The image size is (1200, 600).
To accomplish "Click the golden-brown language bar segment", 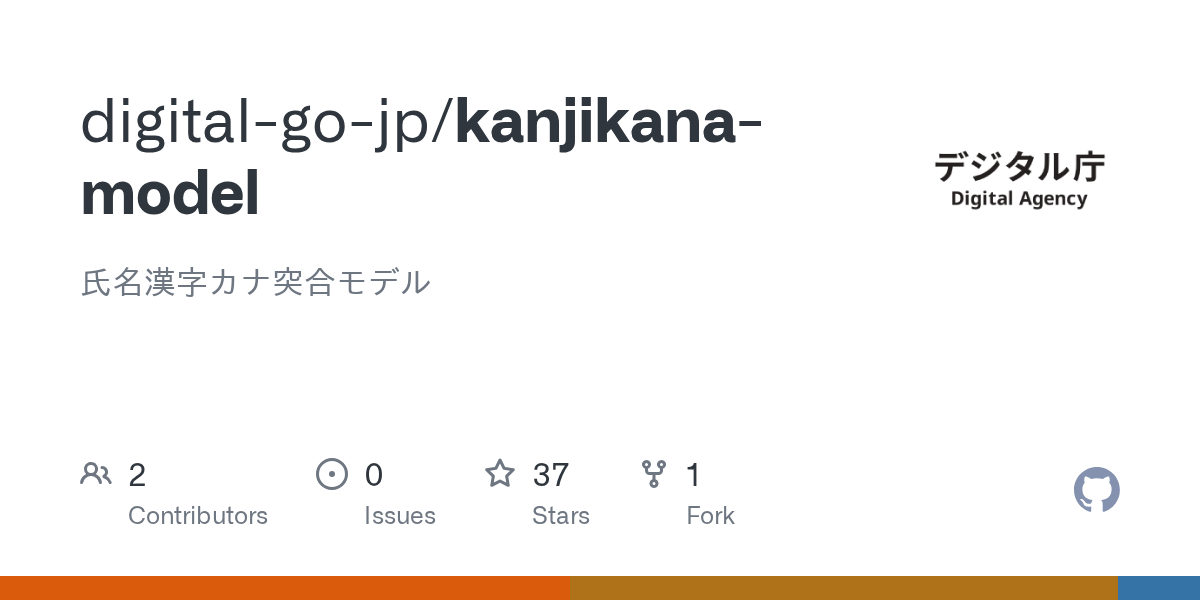I will tap(843, 588).
